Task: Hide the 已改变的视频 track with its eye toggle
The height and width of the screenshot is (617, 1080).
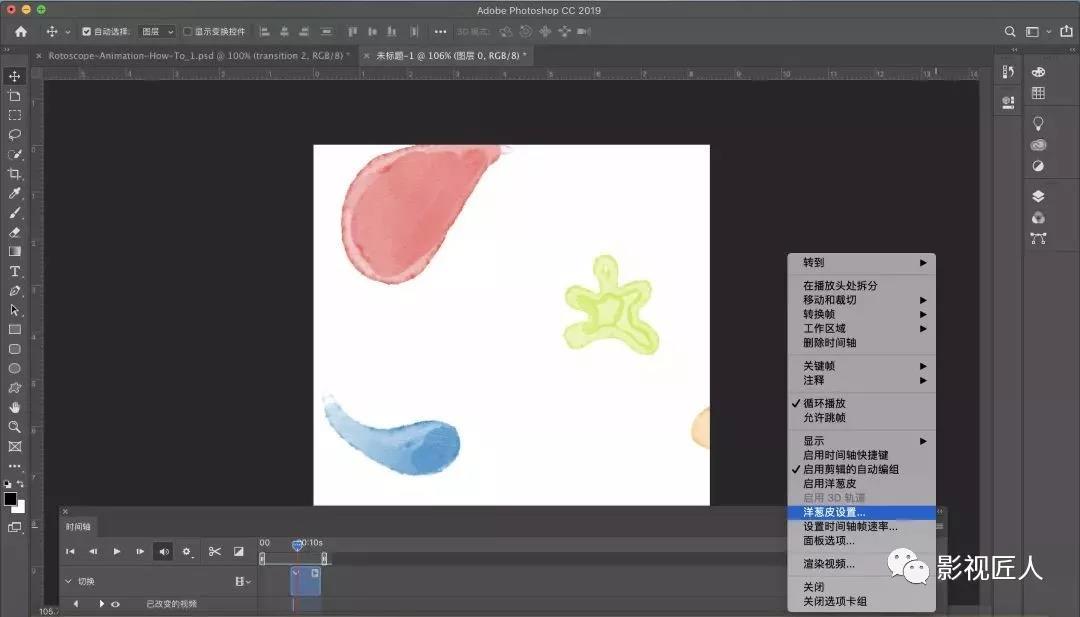Action: point(116,602)
